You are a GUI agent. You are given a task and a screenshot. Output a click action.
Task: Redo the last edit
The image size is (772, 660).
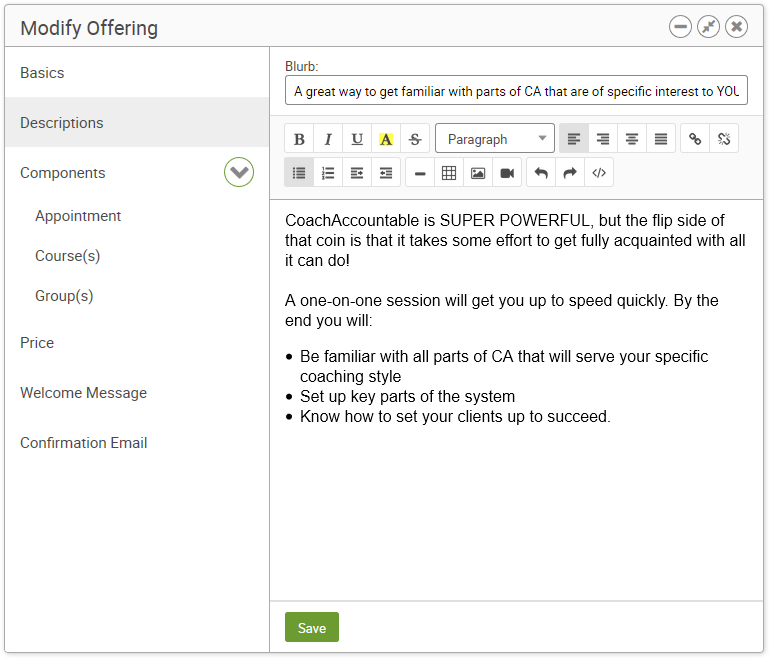tap(570, 173)
